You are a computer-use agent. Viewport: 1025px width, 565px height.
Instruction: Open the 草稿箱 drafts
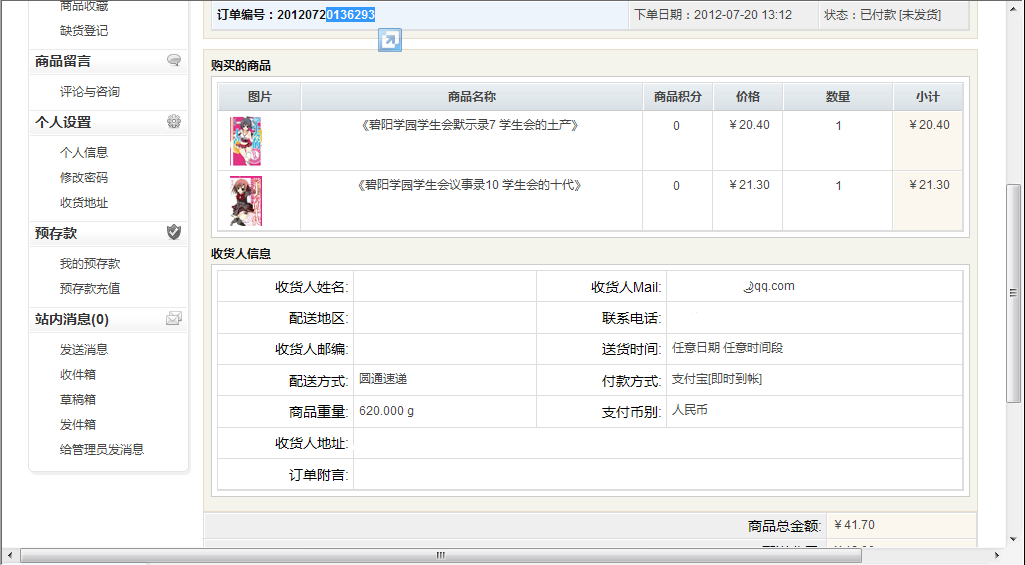(78, 399)
